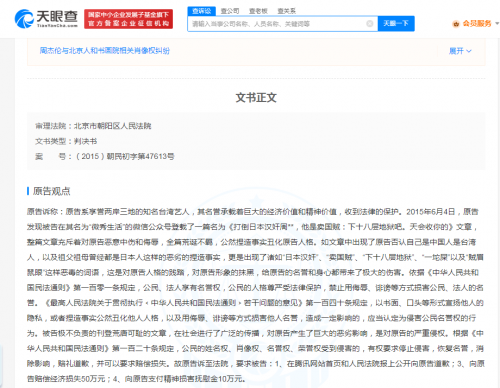Screen dimensions: 500x388
Task: Click the case number 朝民初字第47613号
Action: (x=140, y=156)
